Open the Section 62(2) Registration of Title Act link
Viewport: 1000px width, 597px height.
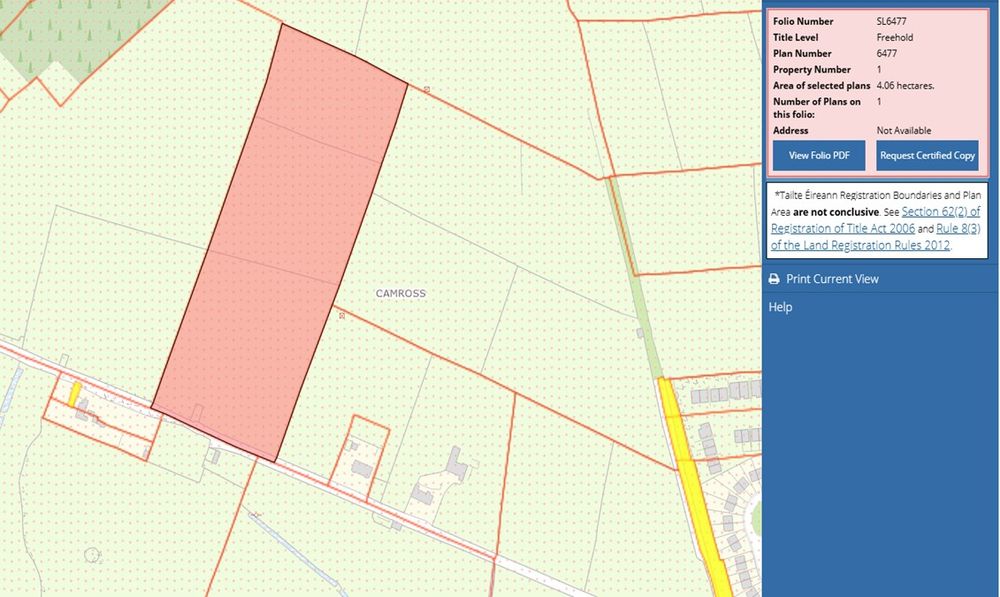pos(940,212)
